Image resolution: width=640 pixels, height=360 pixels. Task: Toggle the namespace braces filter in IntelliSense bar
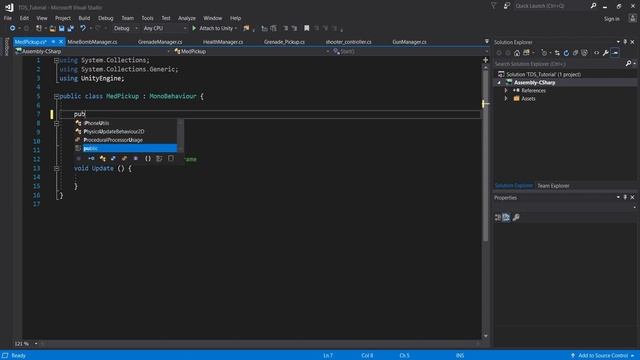[148, 158]
